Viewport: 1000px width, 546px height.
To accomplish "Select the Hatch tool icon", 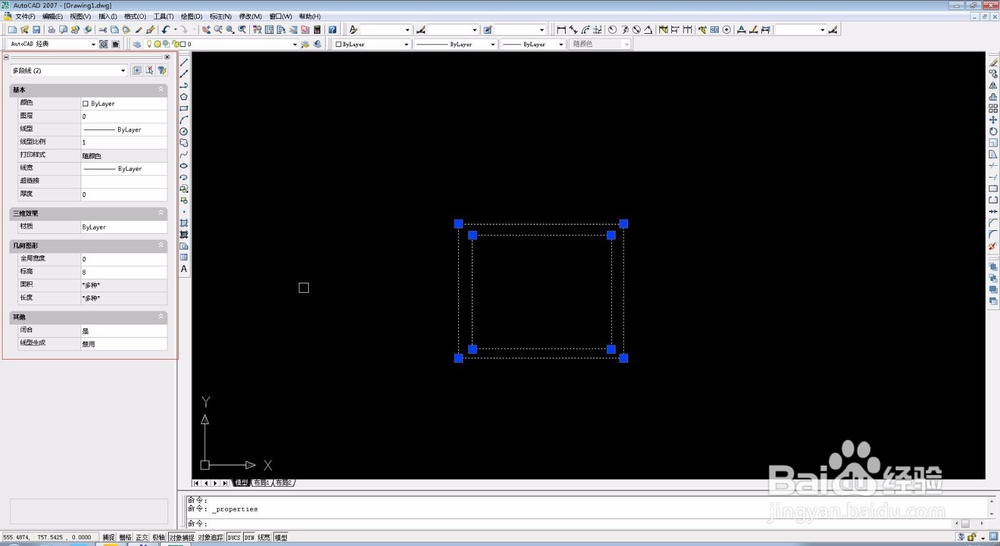I will (x=184, y=223).
